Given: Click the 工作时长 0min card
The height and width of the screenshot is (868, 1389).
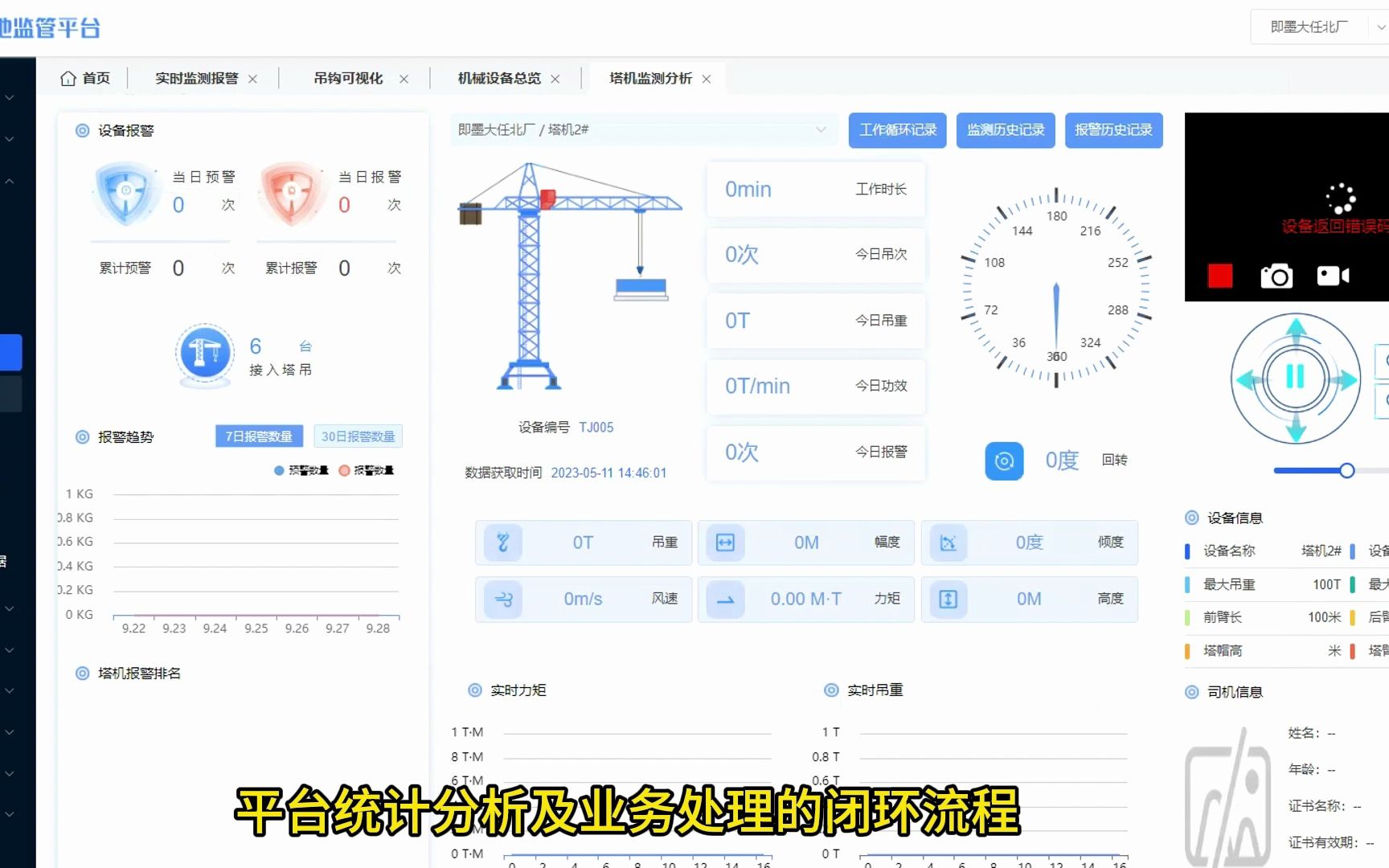Looking at the screenshot, I should [816, 189].
